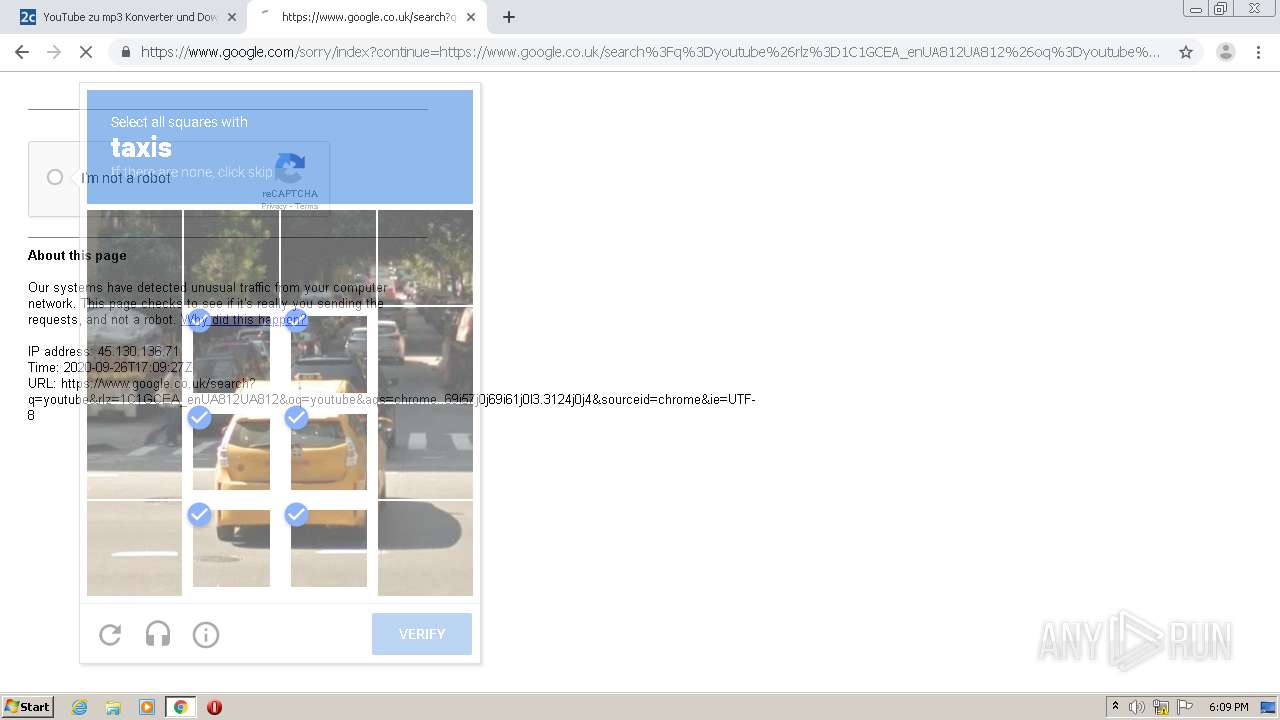The width and height of the screenshot is (1280, 720).
Task: Minimize the Chrome window
Action: pyautogui.click(x=1196, y=9)
